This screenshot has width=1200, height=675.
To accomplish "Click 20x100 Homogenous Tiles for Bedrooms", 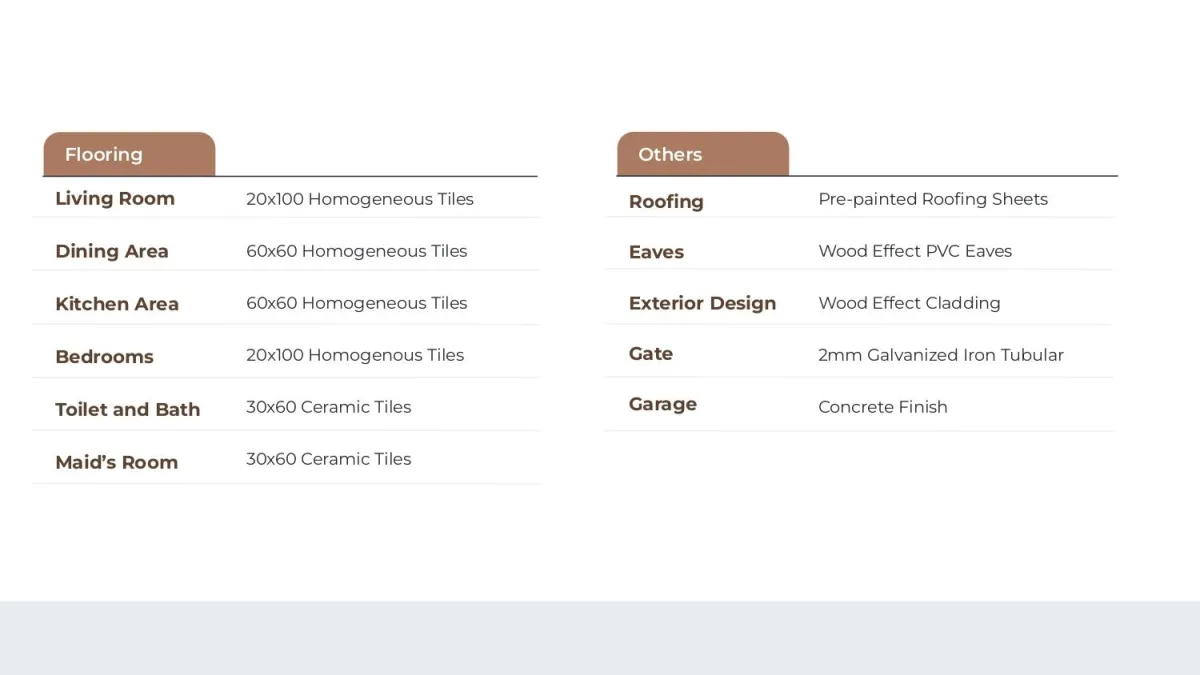I will [x=355, y=355].
